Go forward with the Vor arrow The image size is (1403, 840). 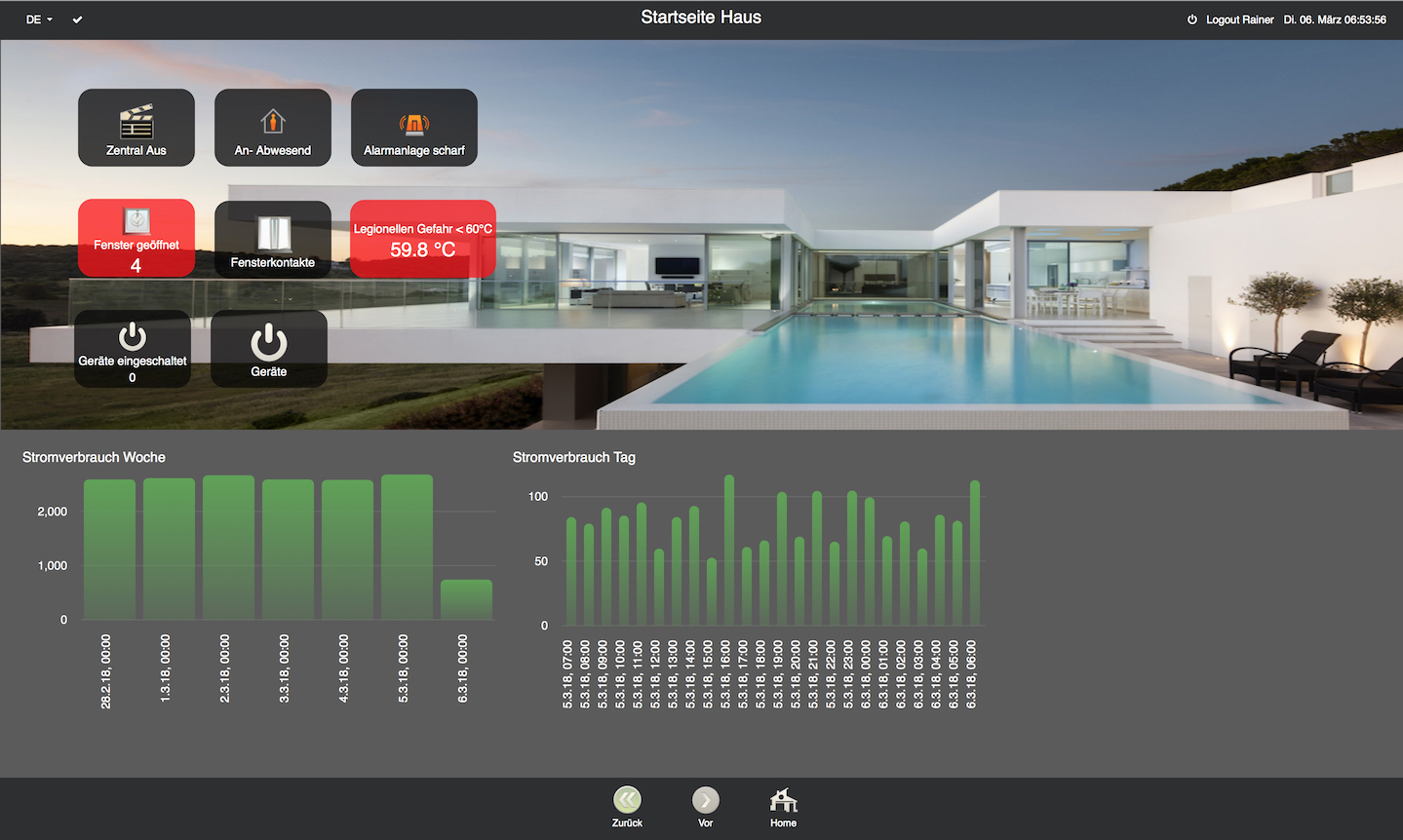705,801
